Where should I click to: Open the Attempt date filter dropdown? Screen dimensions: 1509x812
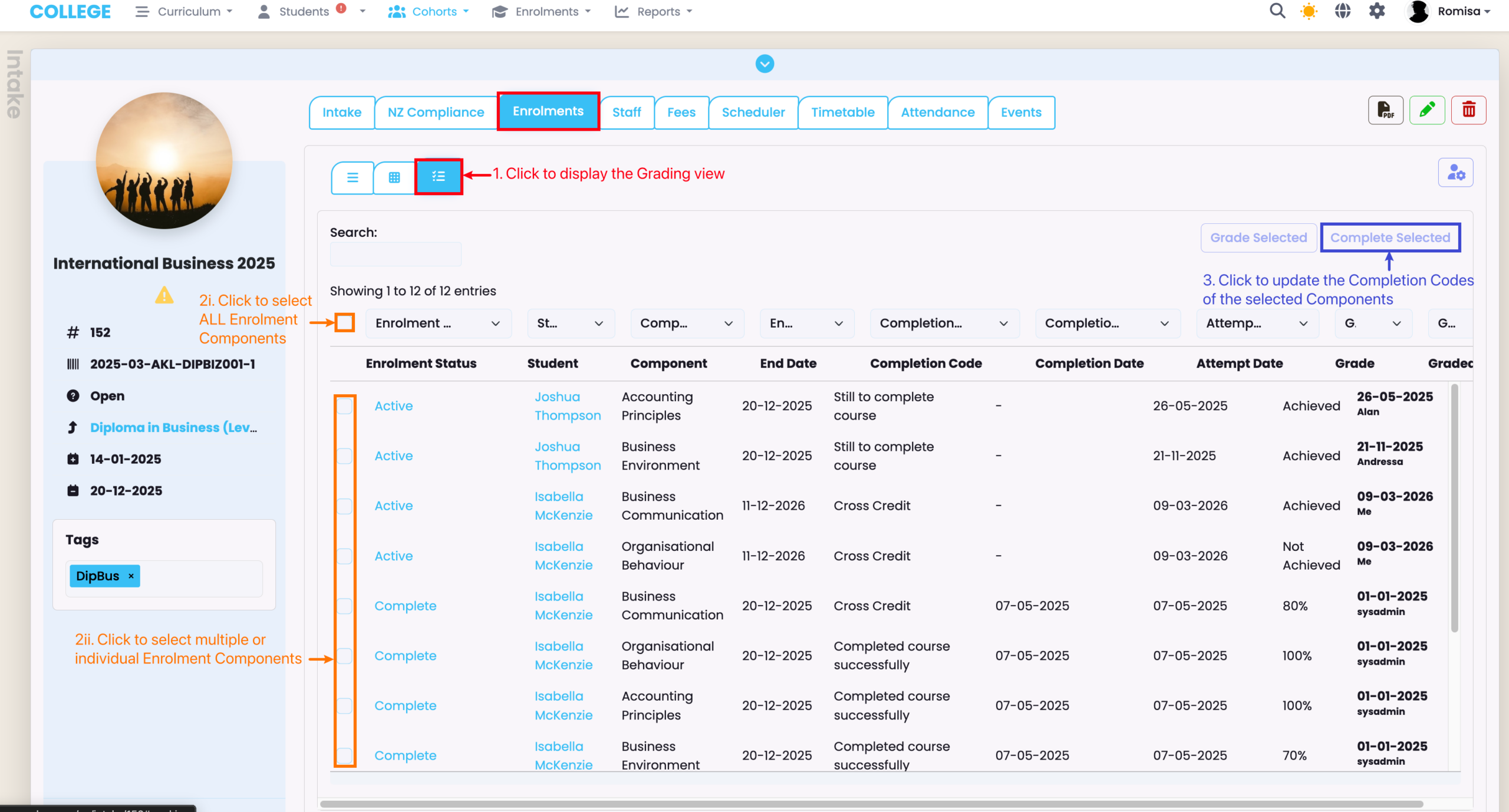(x=1257, y=324)
